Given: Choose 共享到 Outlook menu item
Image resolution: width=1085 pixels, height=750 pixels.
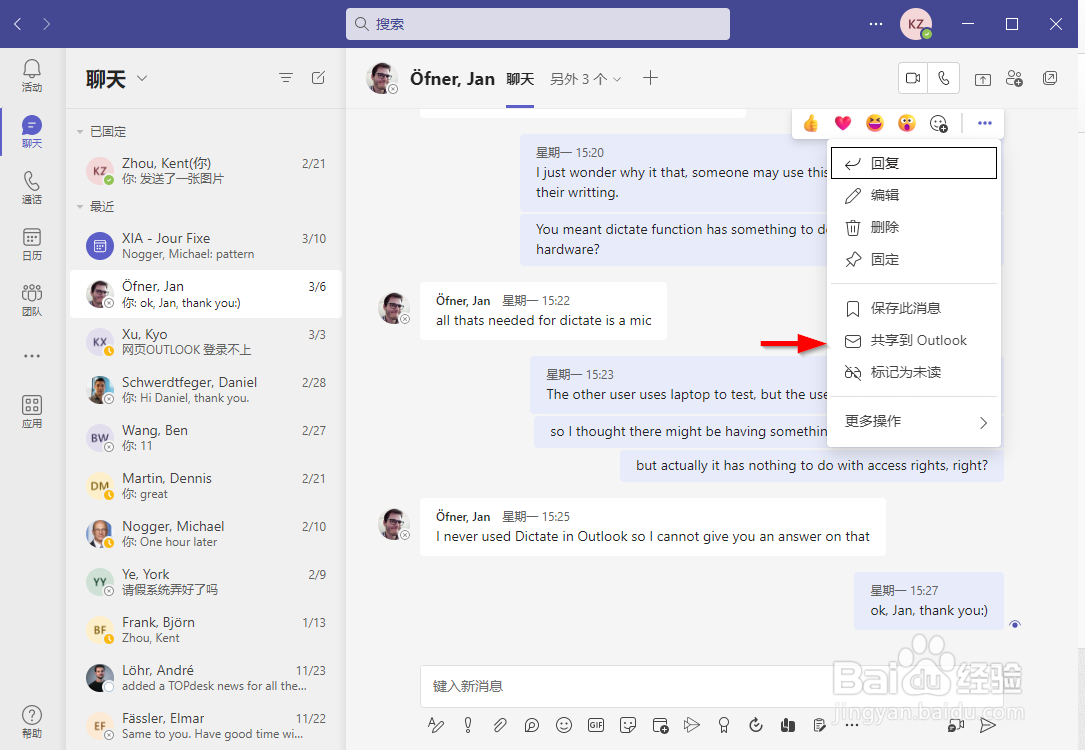Looking at the screenshot, I should [x=914, y=340].
